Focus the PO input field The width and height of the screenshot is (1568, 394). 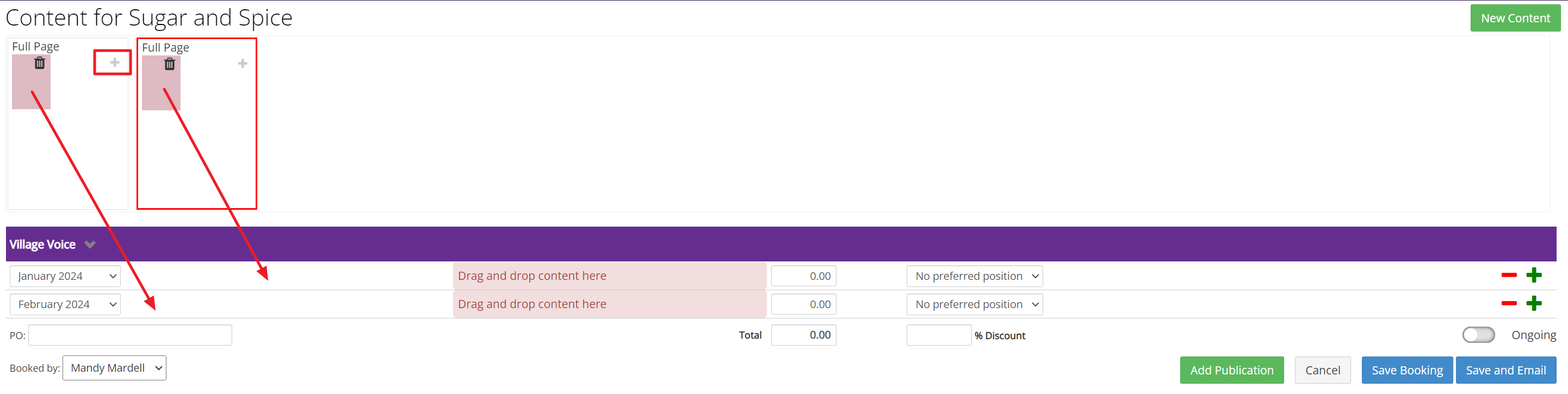(131, 335)
